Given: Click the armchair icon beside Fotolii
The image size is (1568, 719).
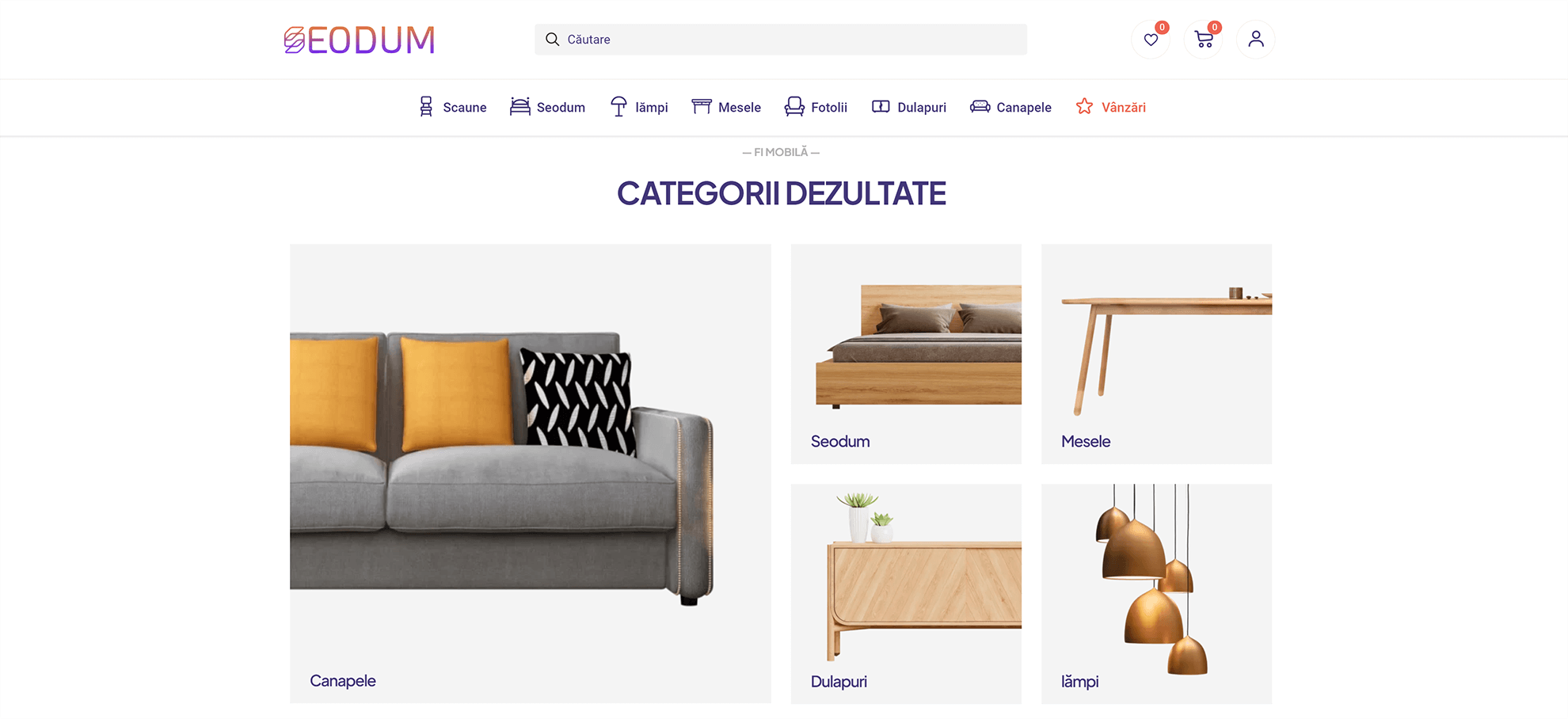Looking at the screenshot, I should [x=794, y=107].
